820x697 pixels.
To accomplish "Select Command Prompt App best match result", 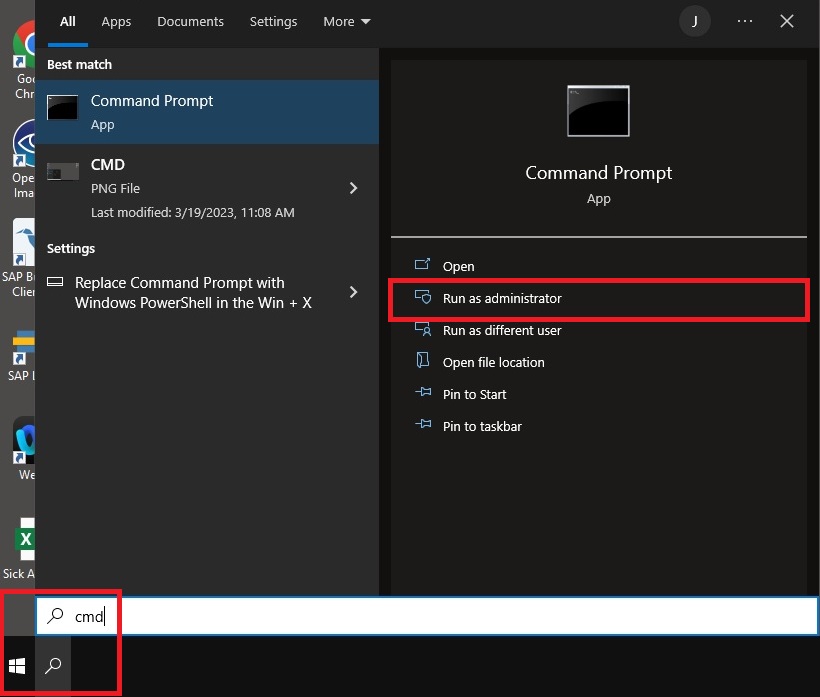I will (207, 112).
